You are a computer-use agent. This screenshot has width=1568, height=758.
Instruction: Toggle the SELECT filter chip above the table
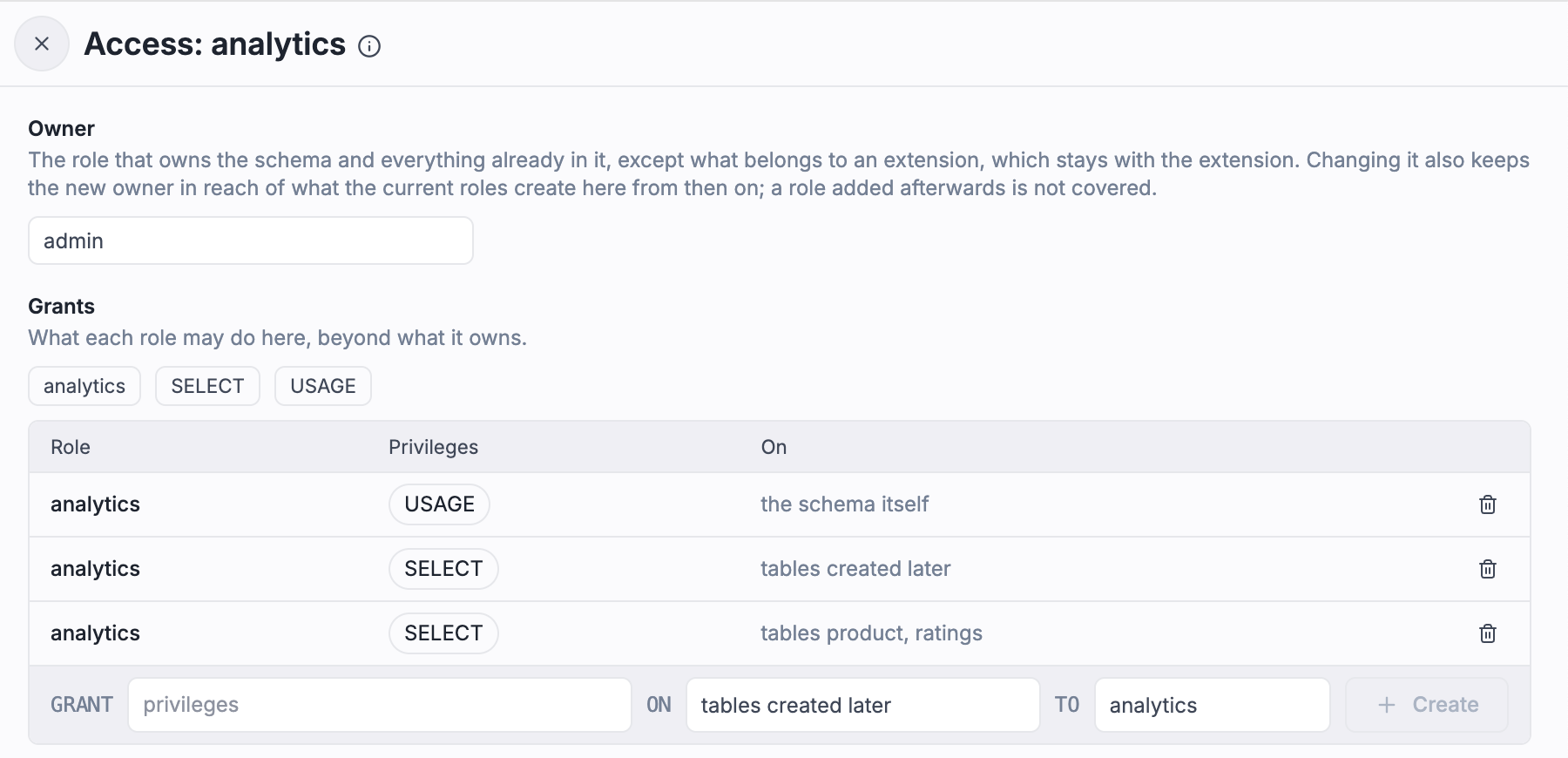click(207, 386)
